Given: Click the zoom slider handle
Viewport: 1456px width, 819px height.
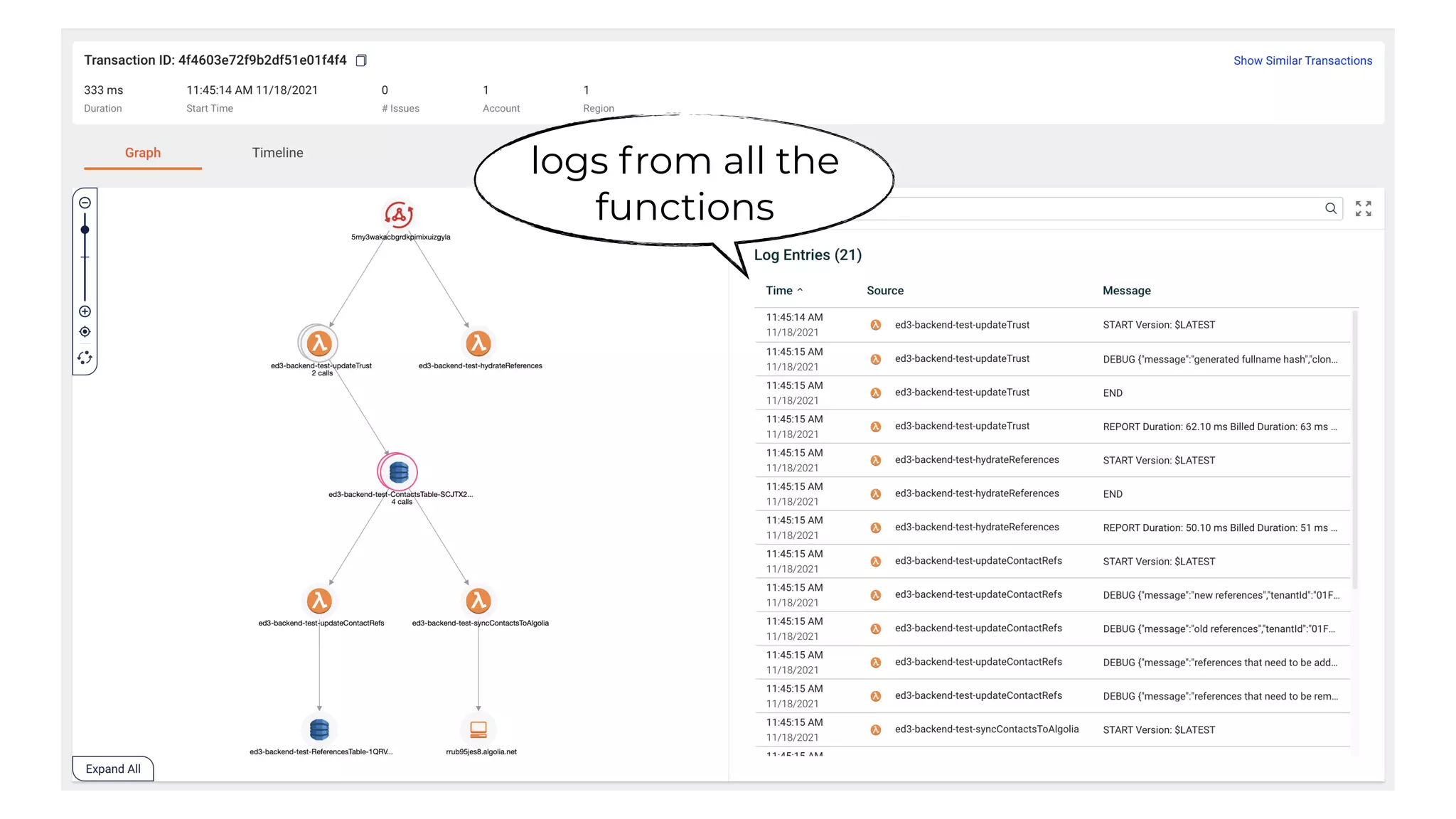Looking at the screenshot, I should [85, 230].
